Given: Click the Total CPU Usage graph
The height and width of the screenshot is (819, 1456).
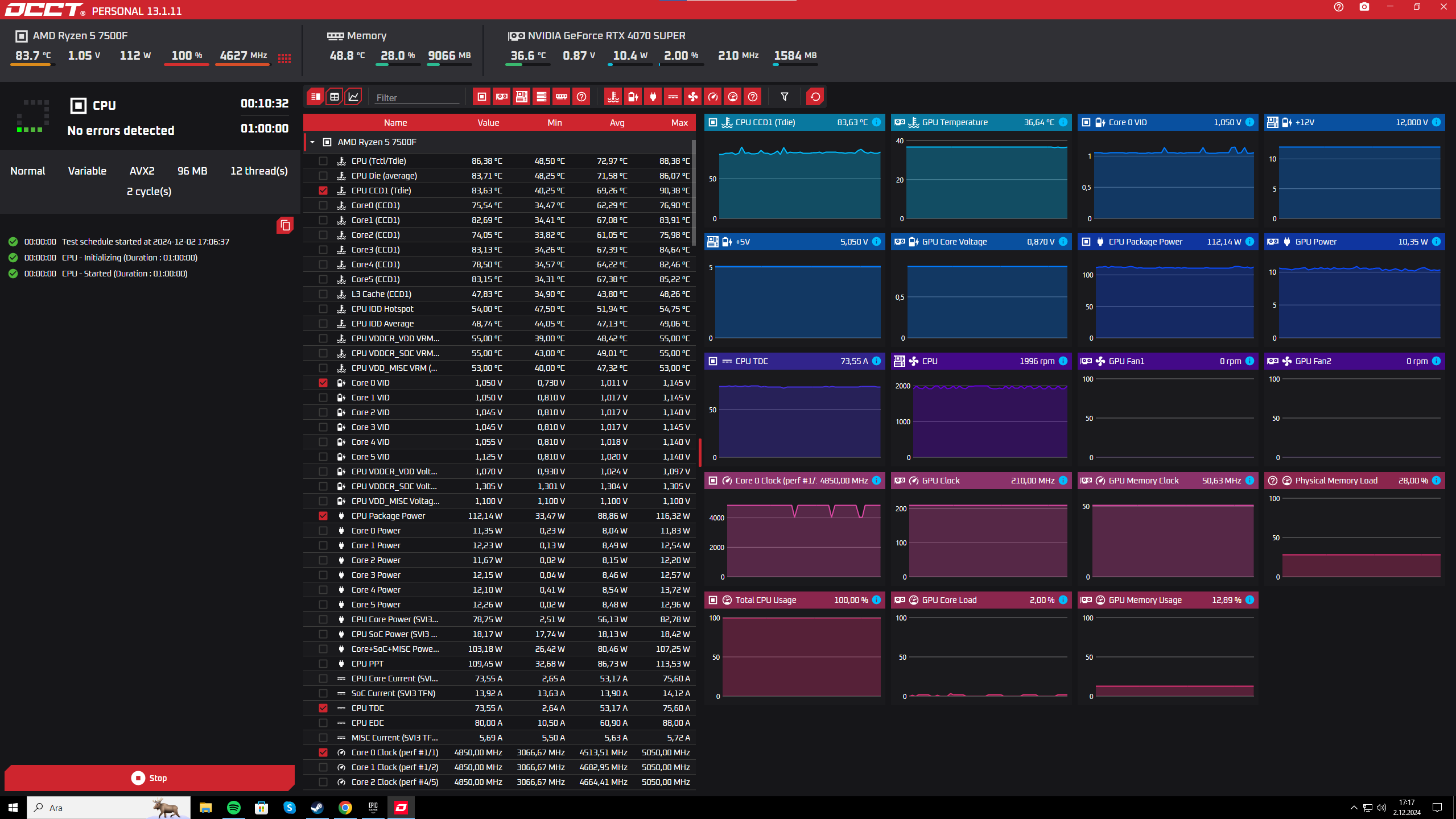Looking at the screenshot, I should click(794, 648).
